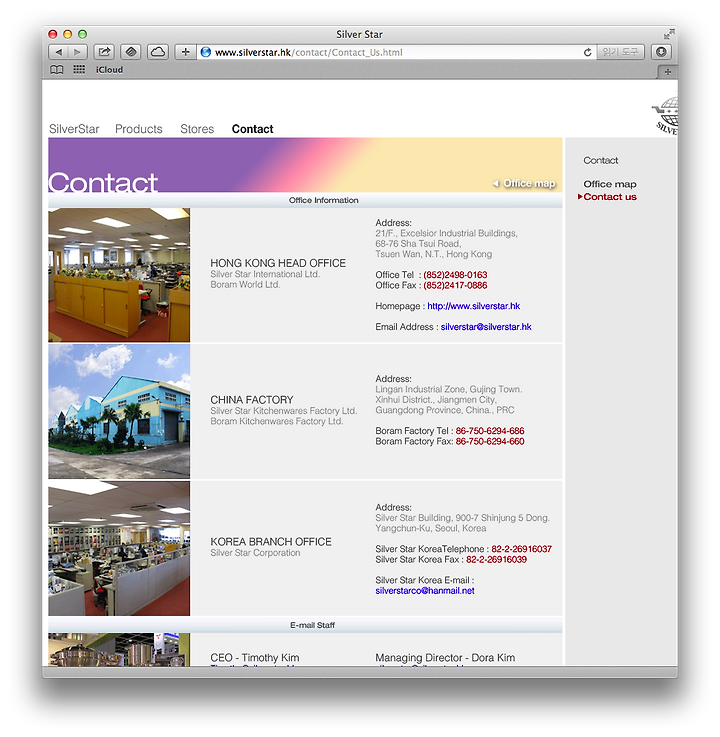This screenshot has width=720, height=737.
Task: Open the Downloads toolbar icon
Action: (661, 52)
